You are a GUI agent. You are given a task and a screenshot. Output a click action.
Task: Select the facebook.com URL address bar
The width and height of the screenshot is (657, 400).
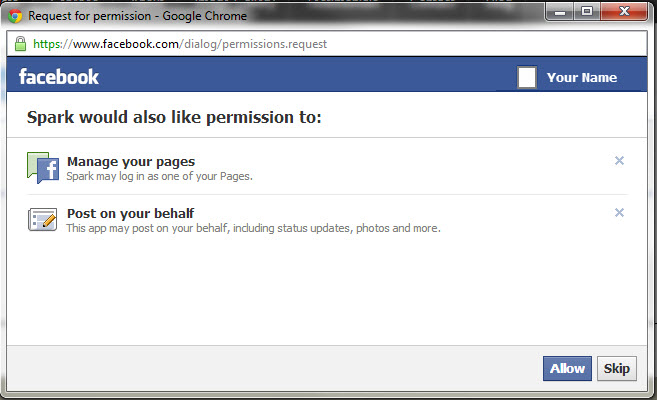(327, 44)
